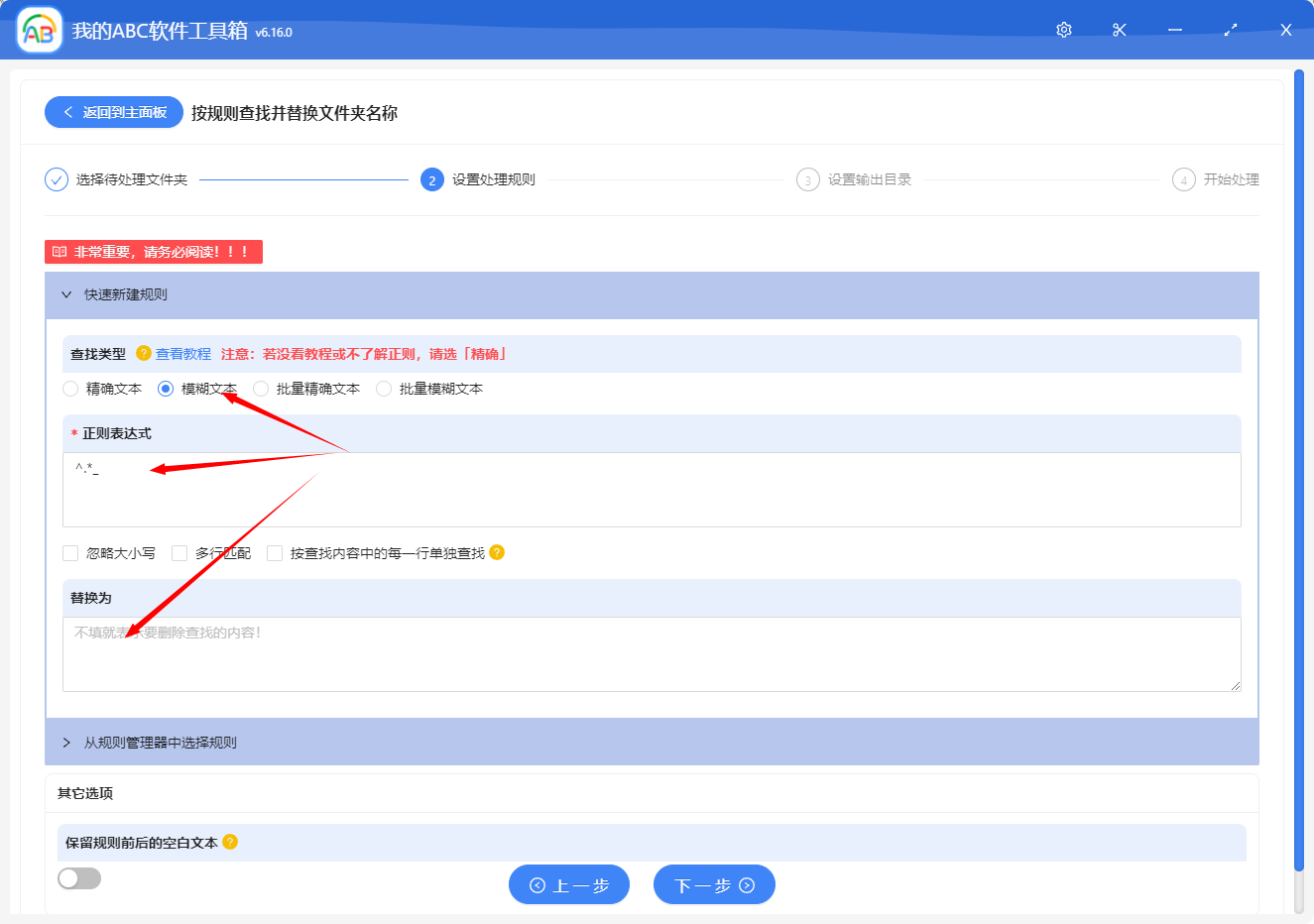Click the 返回到主面板 back button

112,112
